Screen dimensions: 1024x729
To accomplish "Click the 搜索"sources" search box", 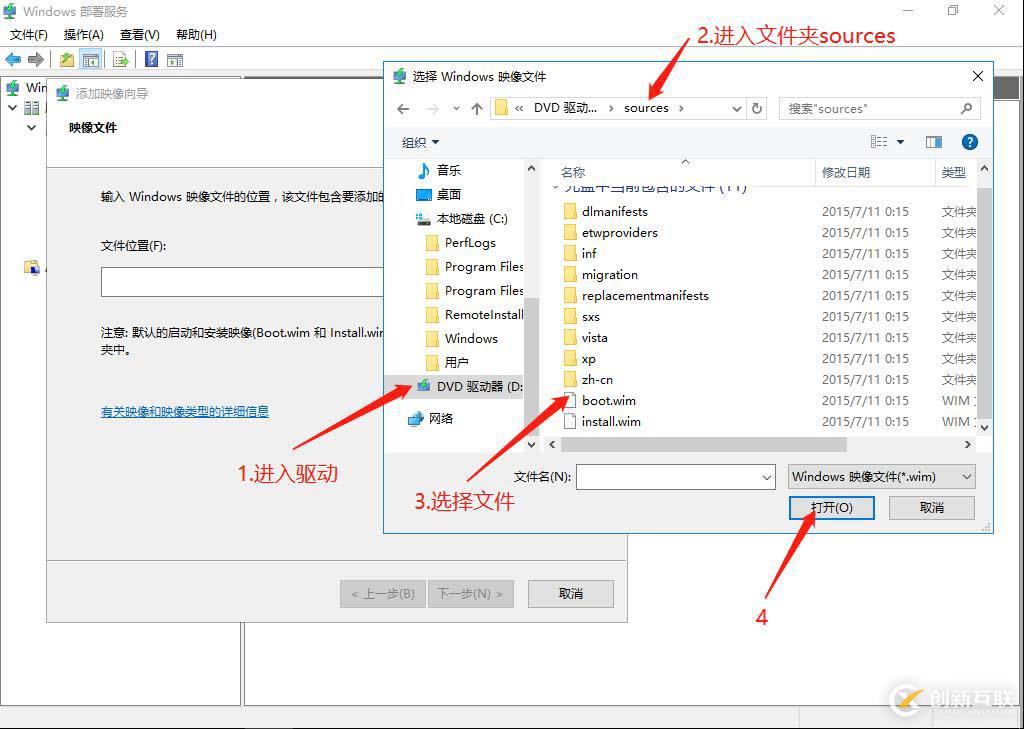I will [x=879, y=108].
